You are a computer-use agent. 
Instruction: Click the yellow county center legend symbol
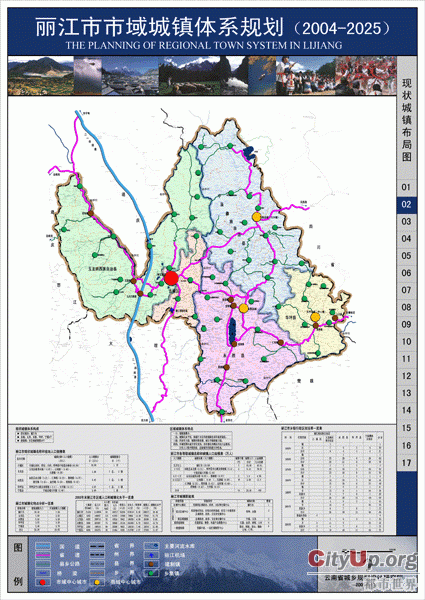(x=98, y=582)
